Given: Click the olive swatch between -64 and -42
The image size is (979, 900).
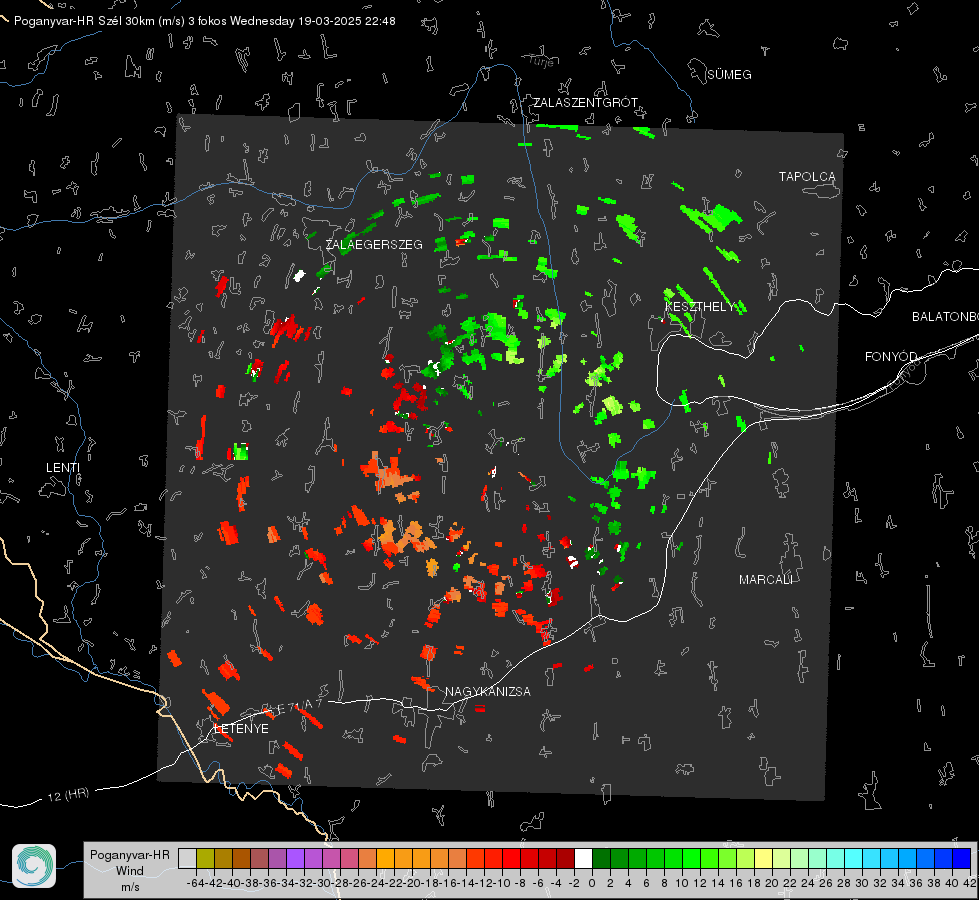Looking at the screenshot, I should pyautogui.click(x=205, y=859).
